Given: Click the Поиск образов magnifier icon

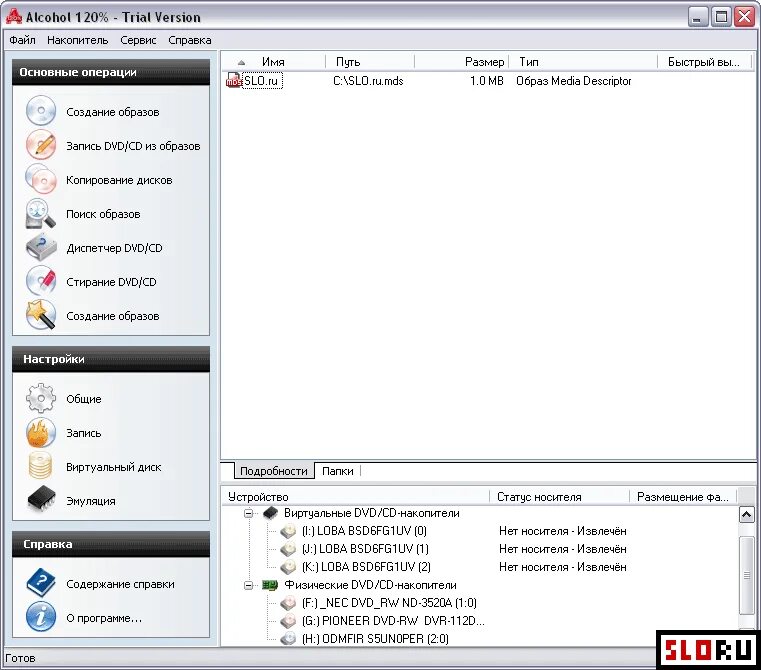Looking at the screenshot, I should [41, 213].
